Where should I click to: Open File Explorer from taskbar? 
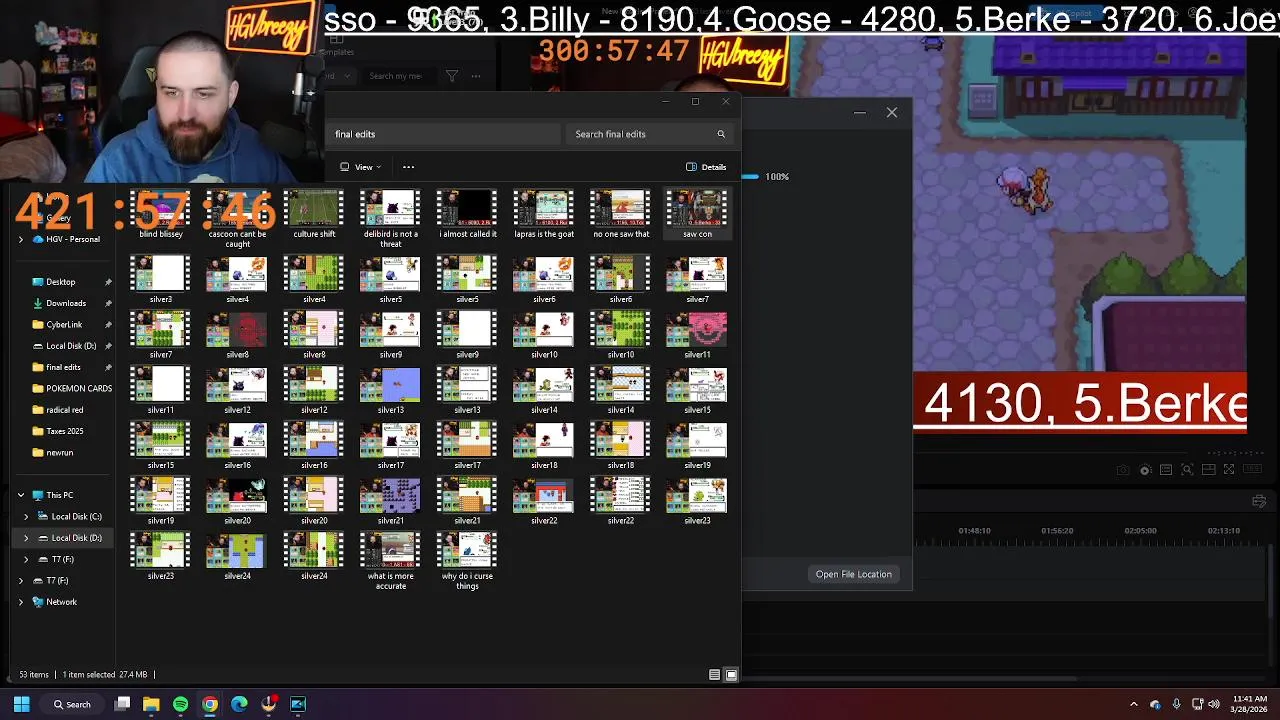(x=151, y=704)
